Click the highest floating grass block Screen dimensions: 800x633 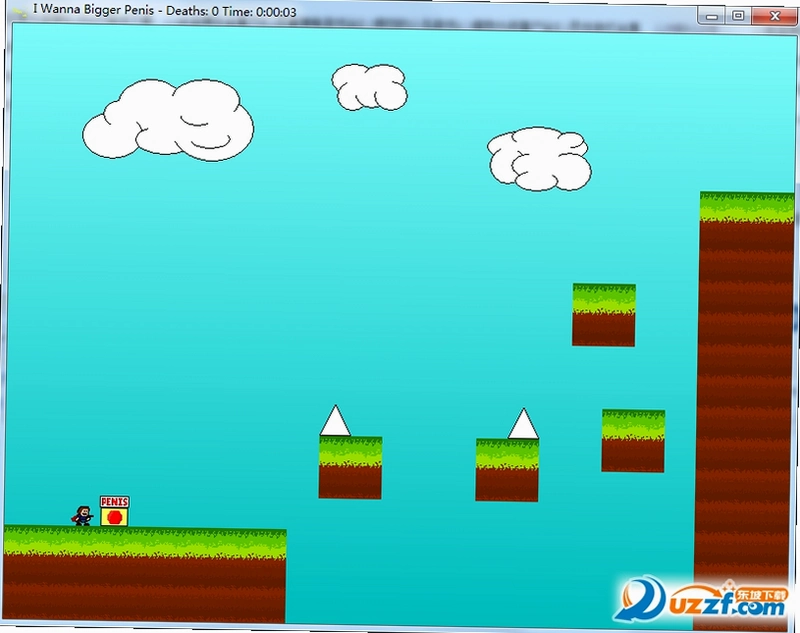[604, 315]
